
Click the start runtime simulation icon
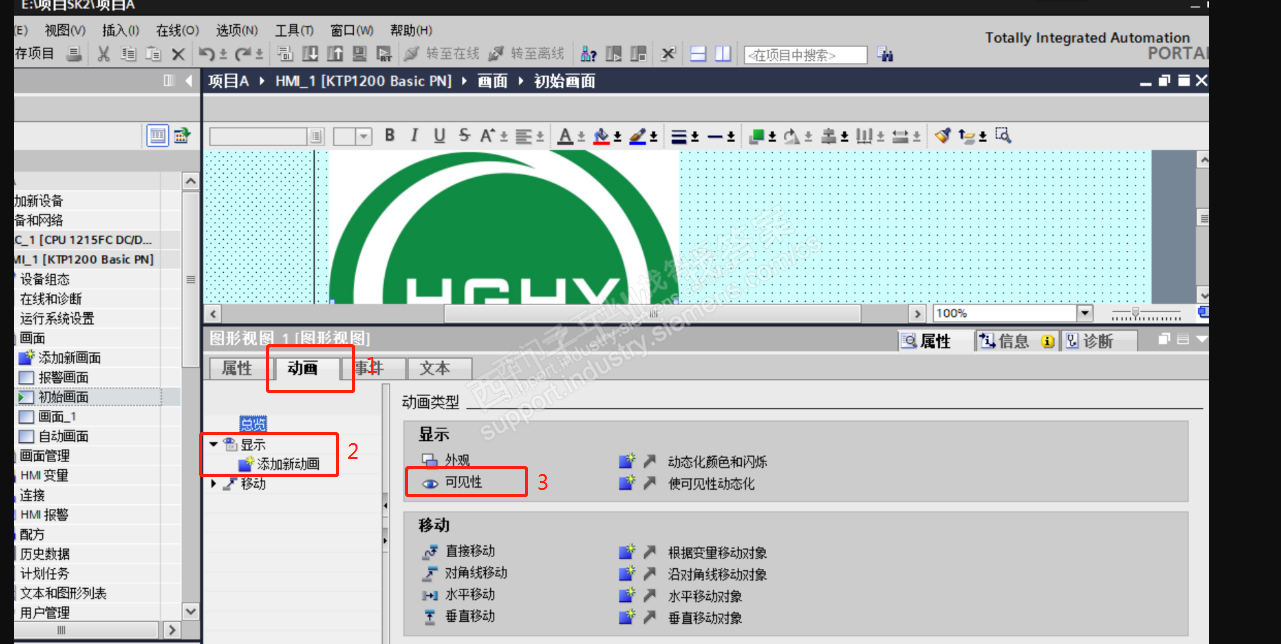[x=384, y=54]
